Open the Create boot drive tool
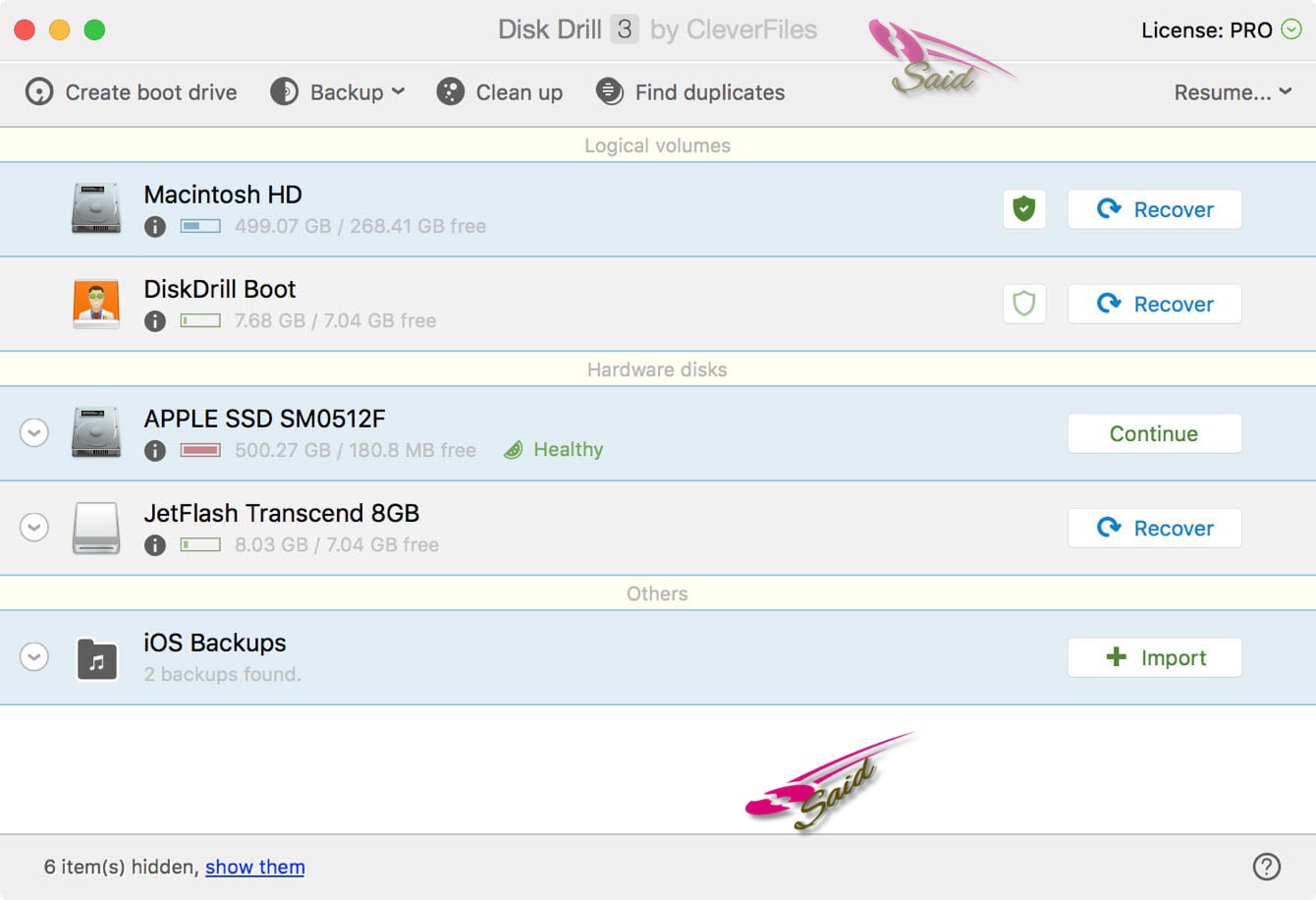The image size is (1316, 900). pyautogui.click(x=131, y=92)
